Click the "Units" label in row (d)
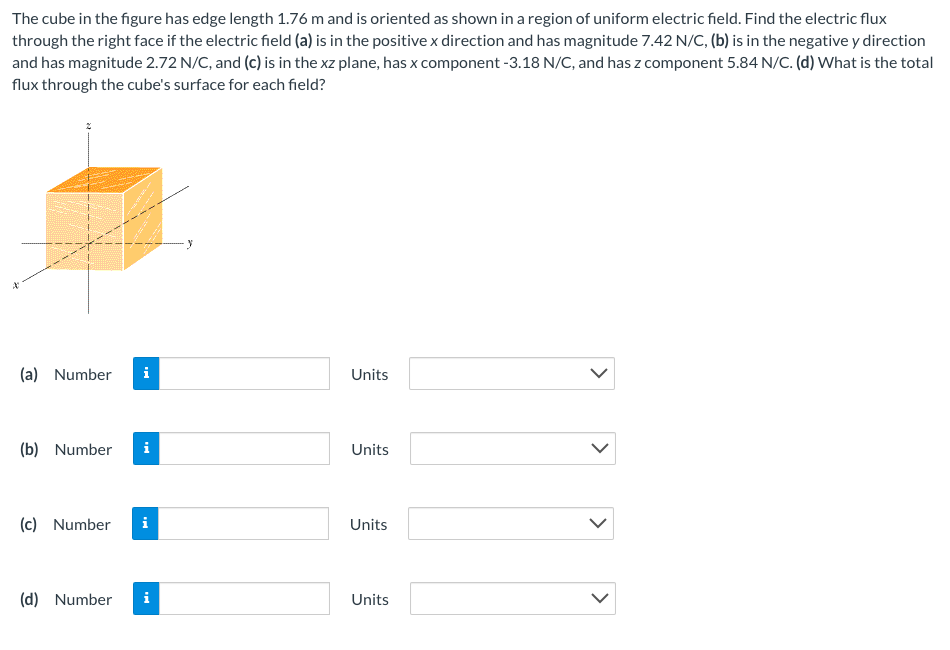Screen dimensions: 950x650 pyautogui.click(x=370, y=599)
